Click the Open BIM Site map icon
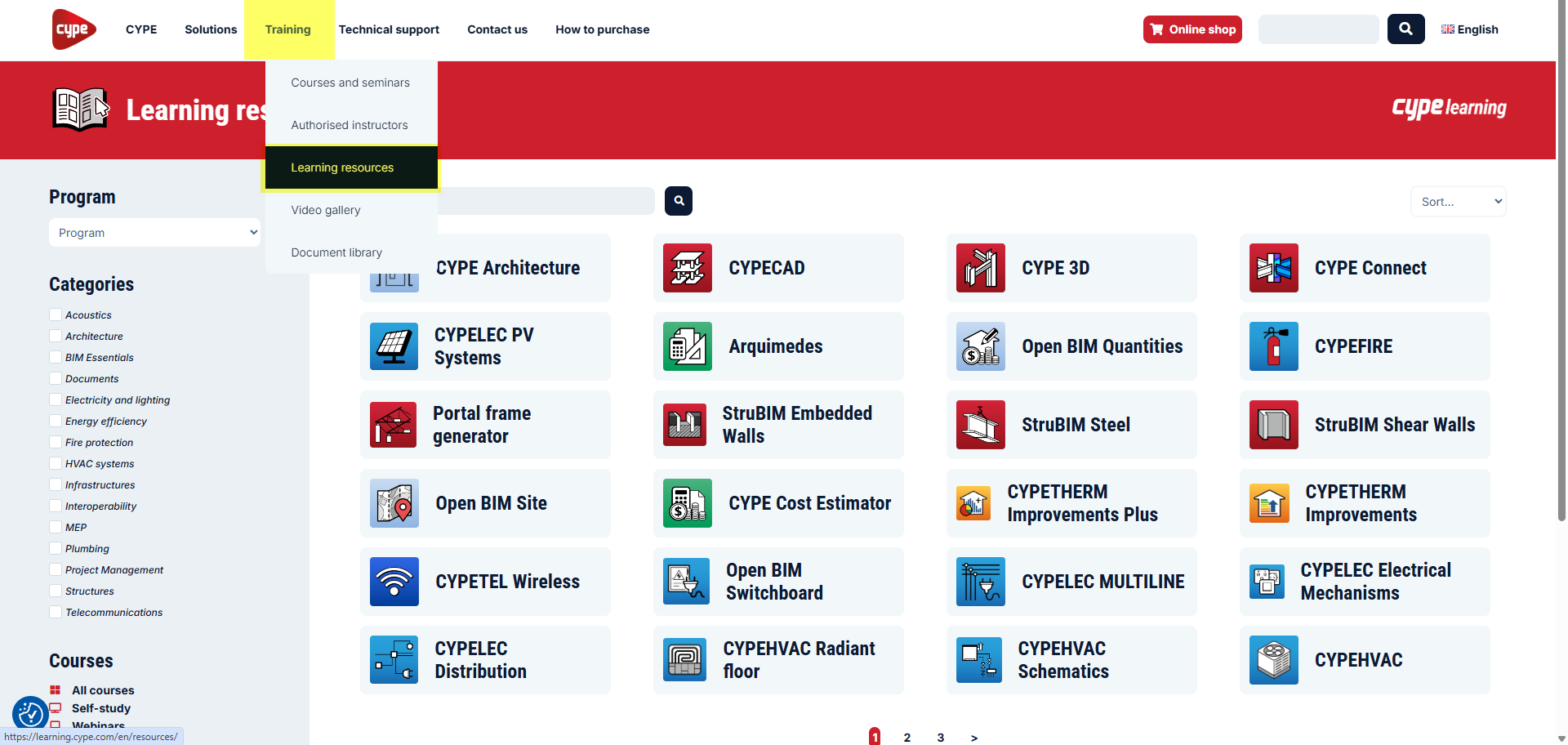Viewport: 1568px width, 745px height. (394, 503)
